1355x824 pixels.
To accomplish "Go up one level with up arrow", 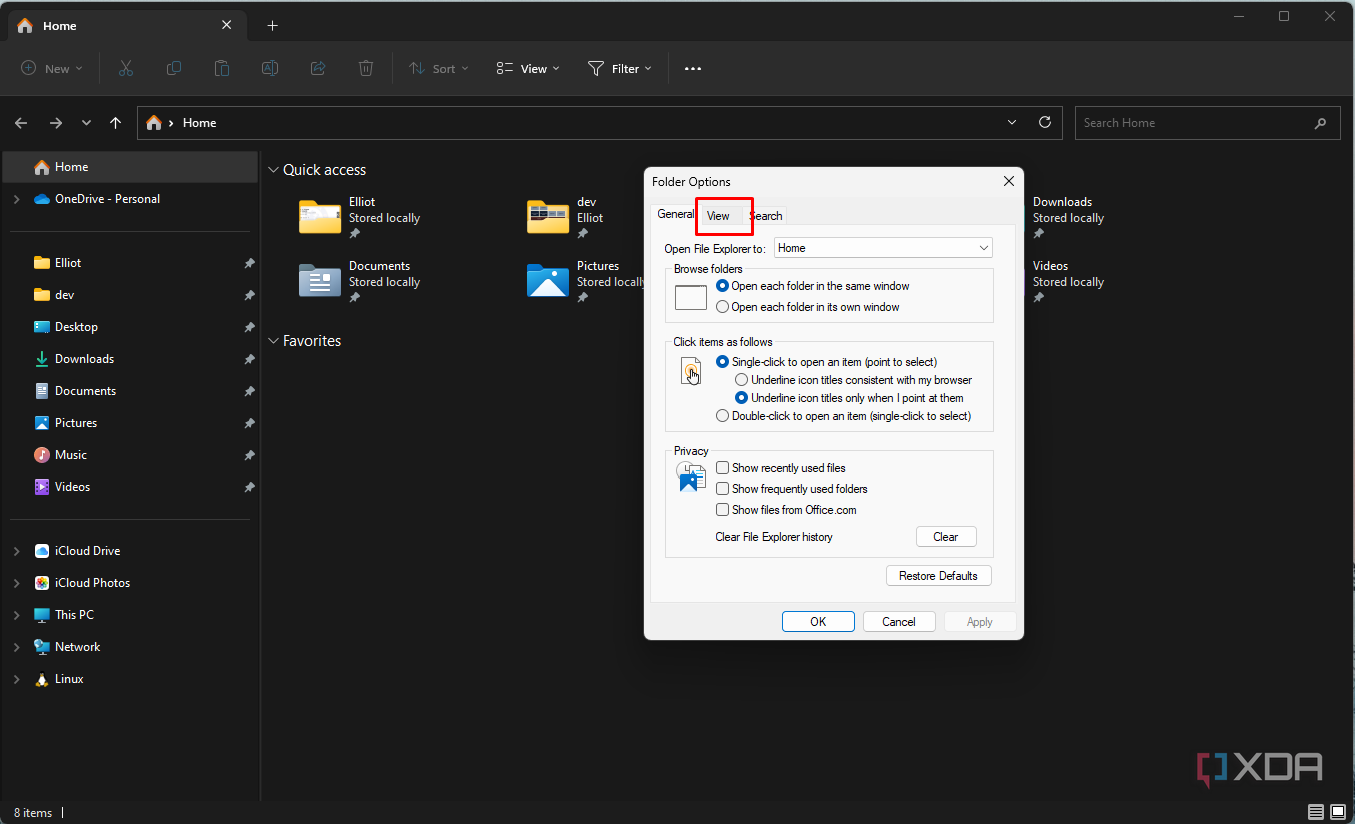I will (116, 123).
